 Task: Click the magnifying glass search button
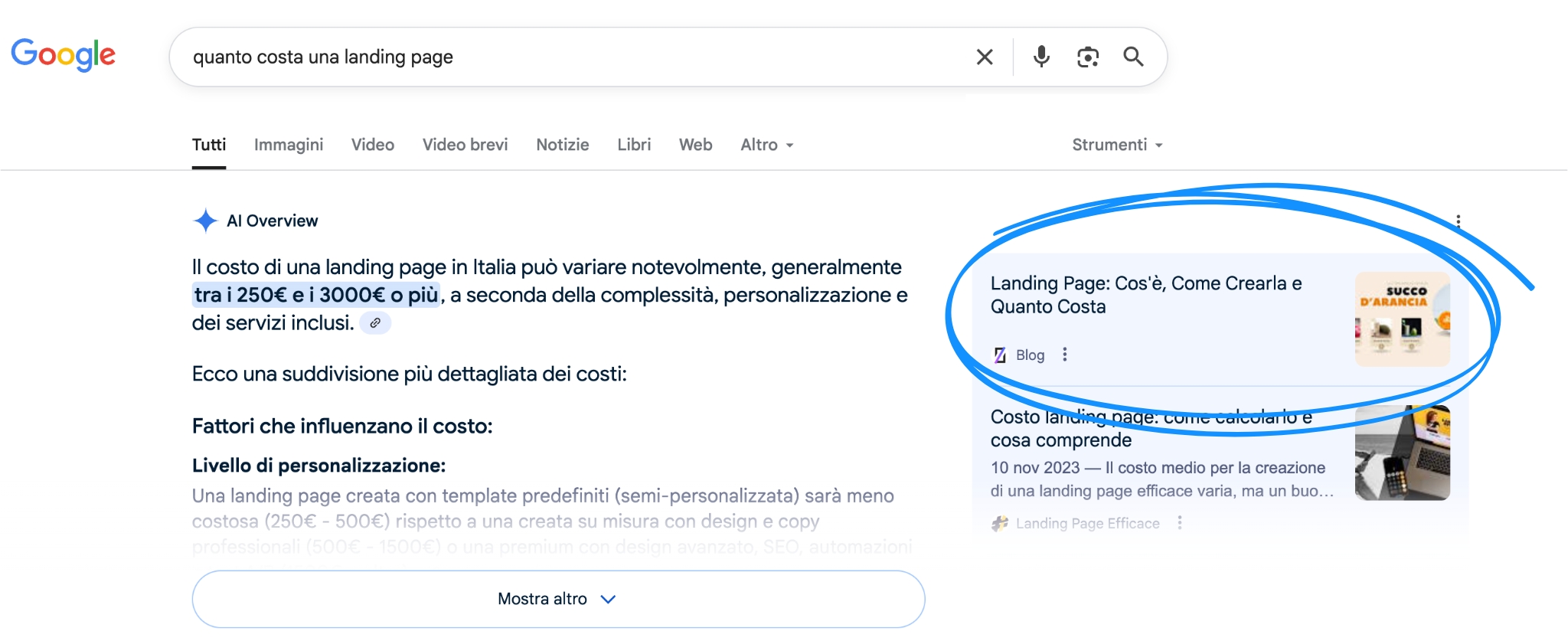coord(1133,57)
